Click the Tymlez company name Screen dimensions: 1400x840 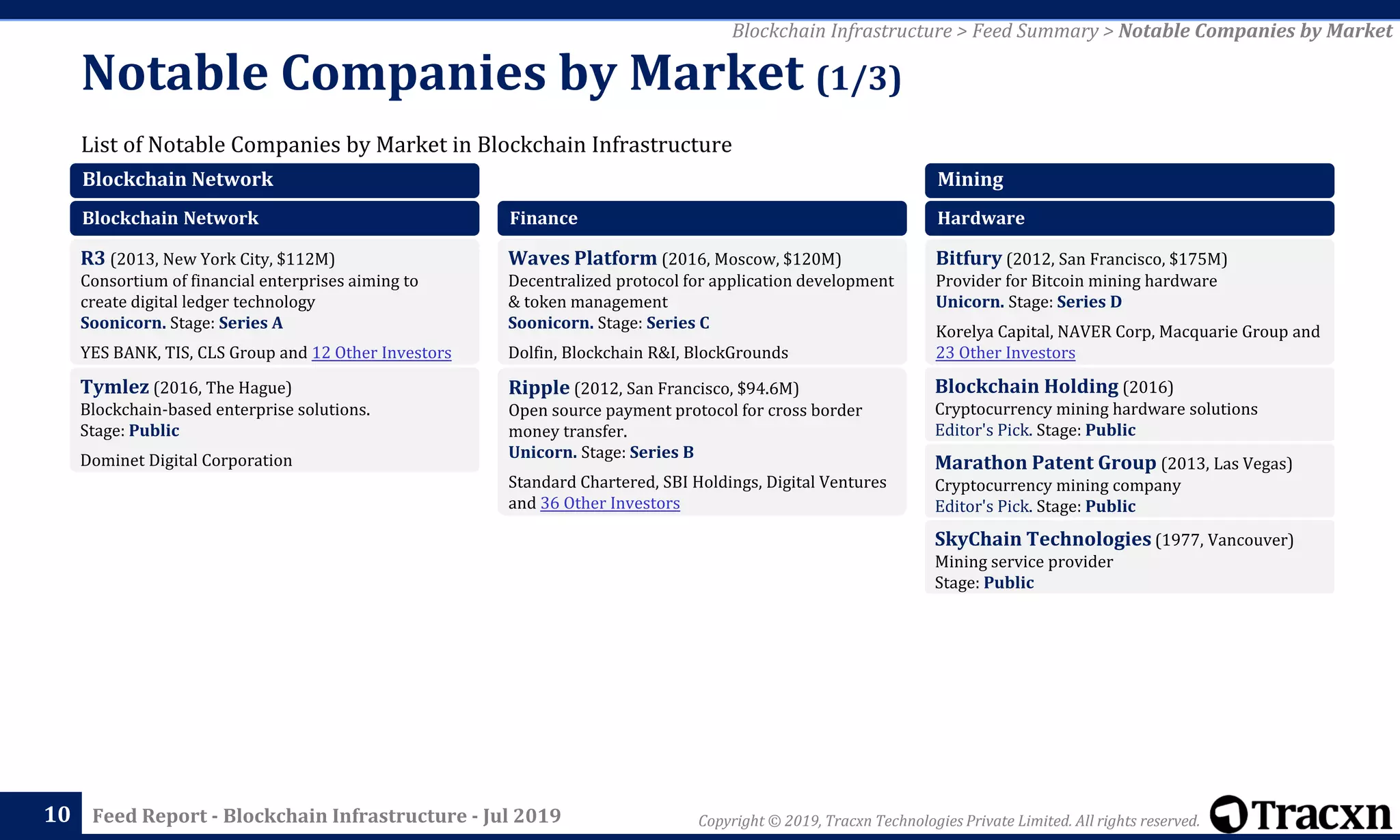pos(115,387)
